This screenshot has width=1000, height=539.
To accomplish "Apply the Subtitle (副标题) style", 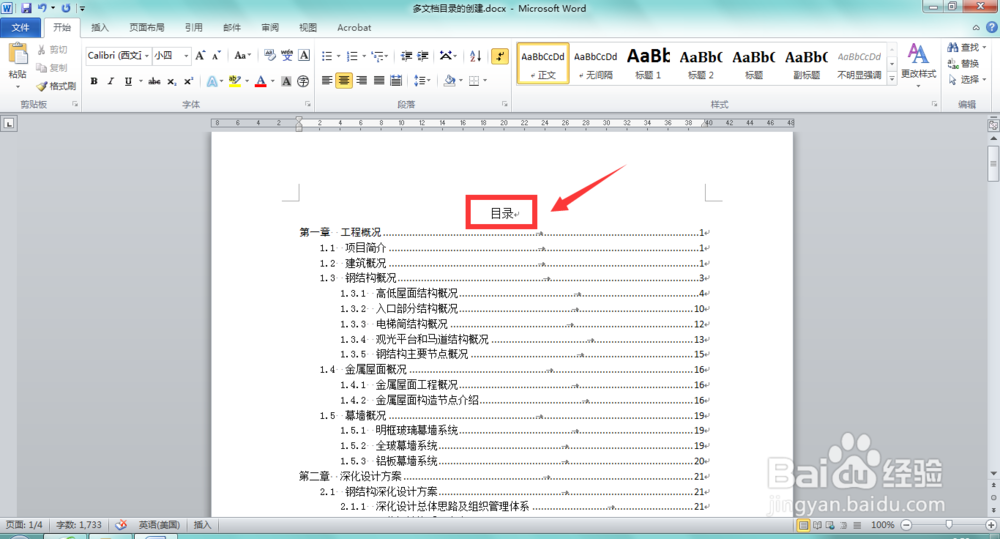I will pos(806,63).
